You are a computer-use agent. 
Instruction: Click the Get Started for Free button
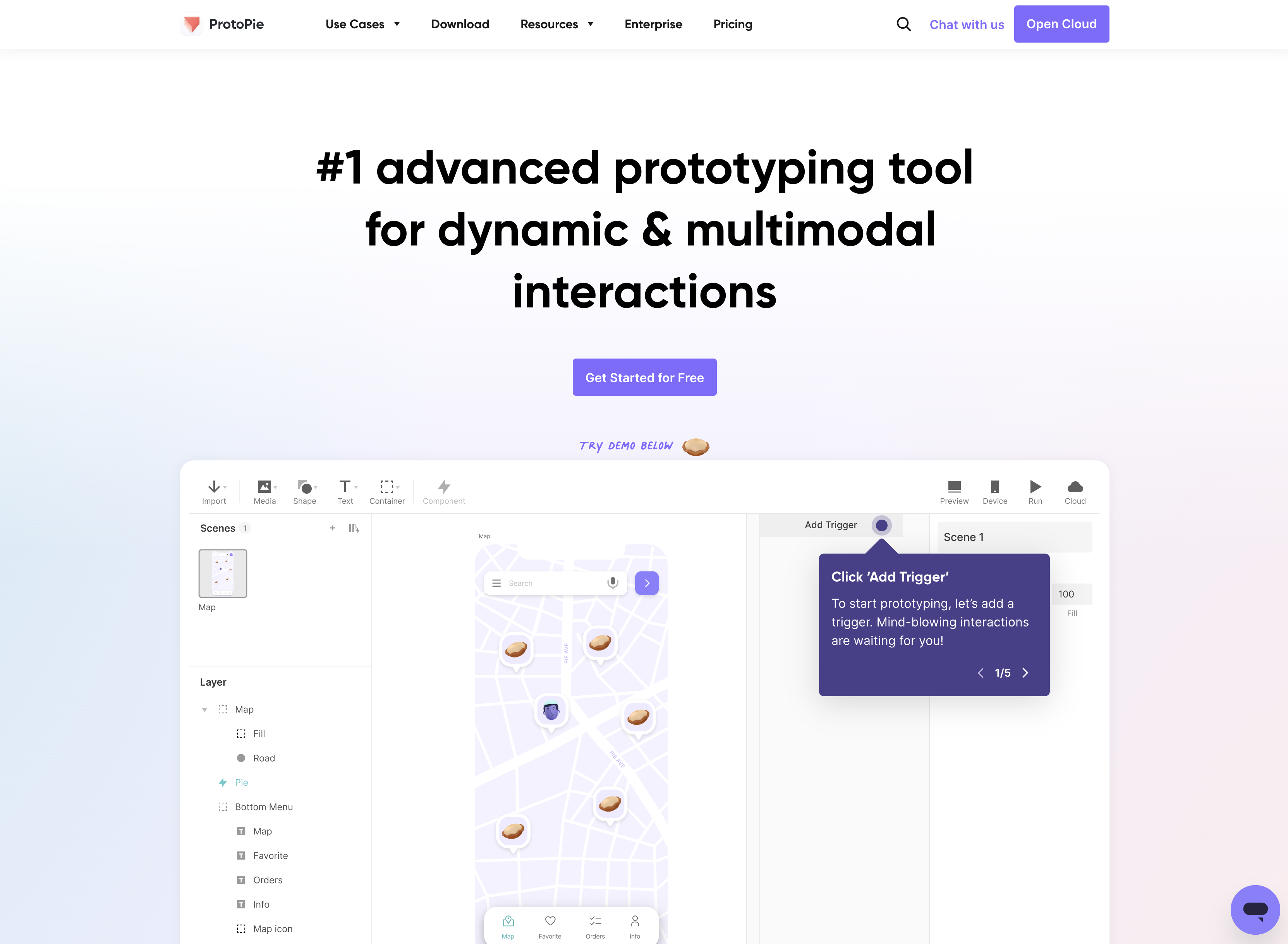click(644, 377)
